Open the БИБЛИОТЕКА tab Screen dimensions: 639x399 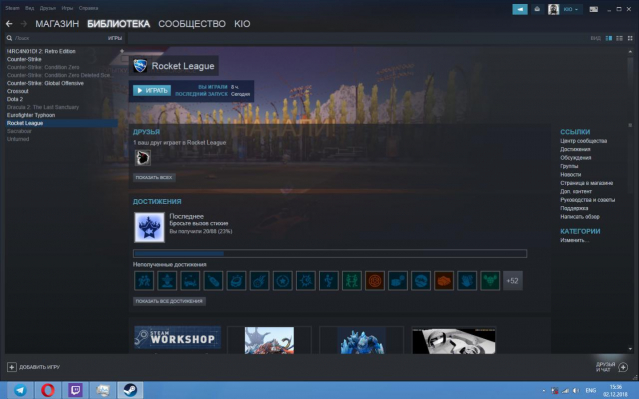(119, 24)
